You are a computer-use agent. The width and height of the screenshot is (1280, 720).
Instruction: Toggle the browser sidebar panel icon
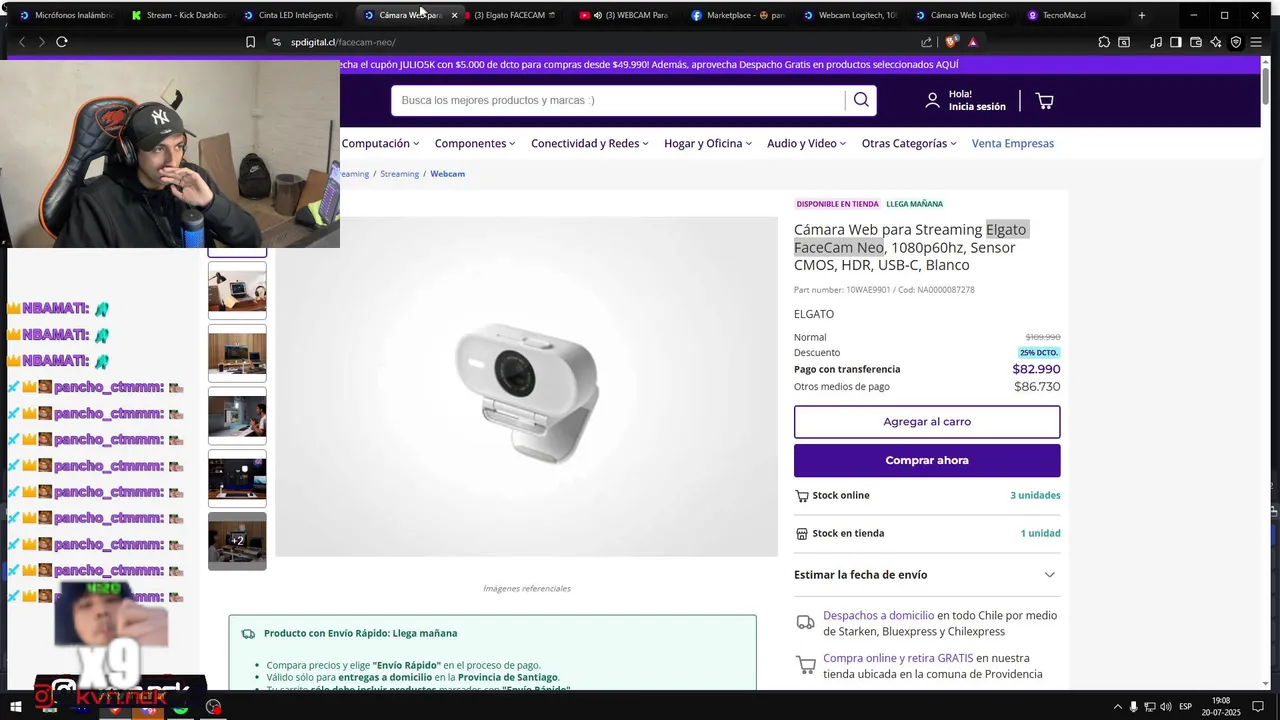pos(1176,42)
